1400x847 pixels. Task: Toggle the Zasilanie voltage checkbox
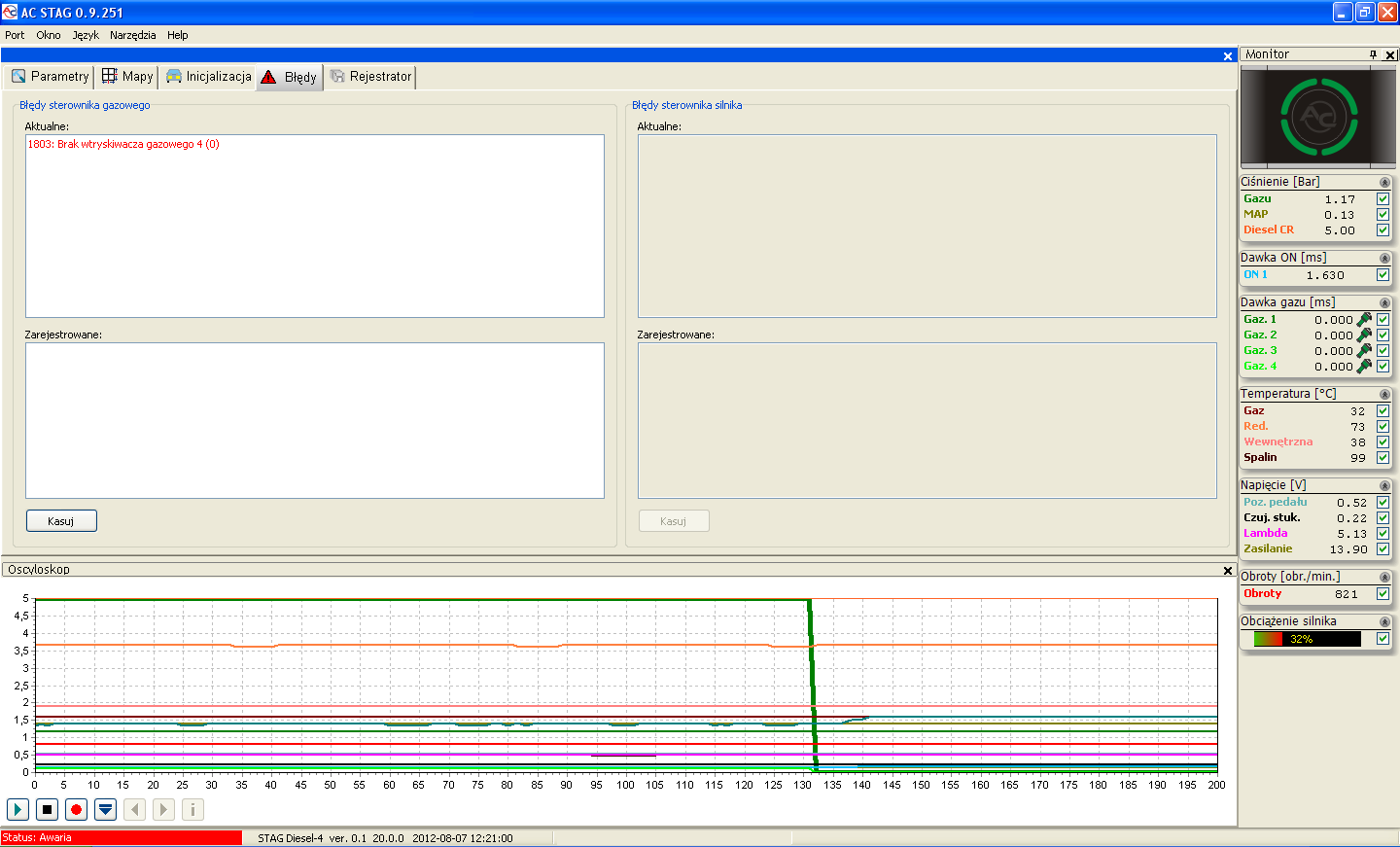coord(1382,548)
